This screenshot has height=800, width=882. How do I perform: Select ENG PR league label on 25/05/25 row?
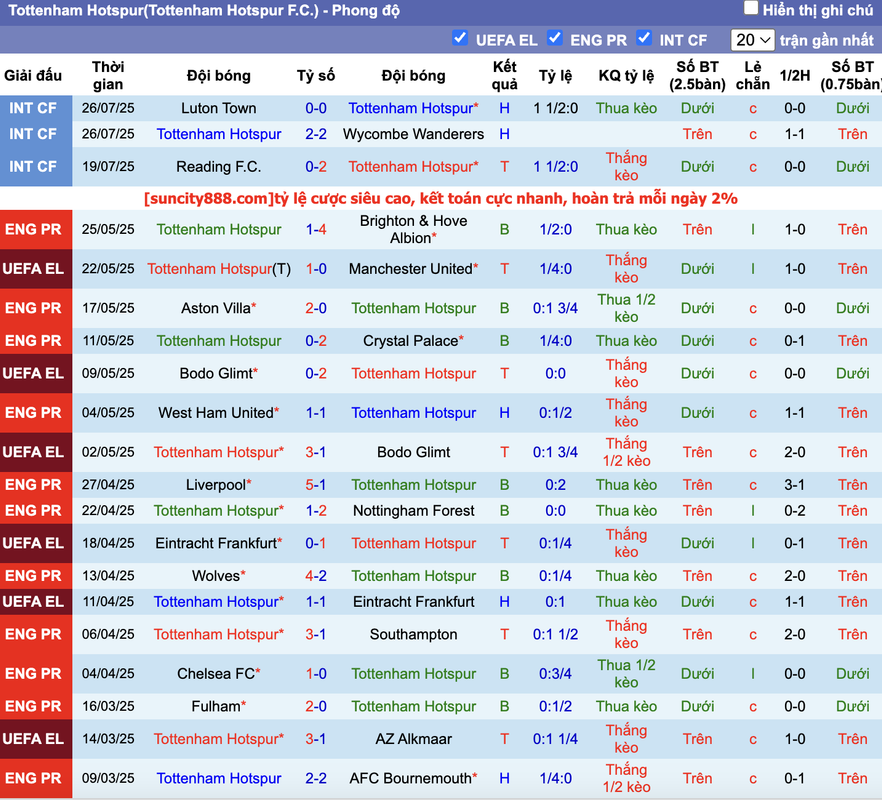[35, 230]
